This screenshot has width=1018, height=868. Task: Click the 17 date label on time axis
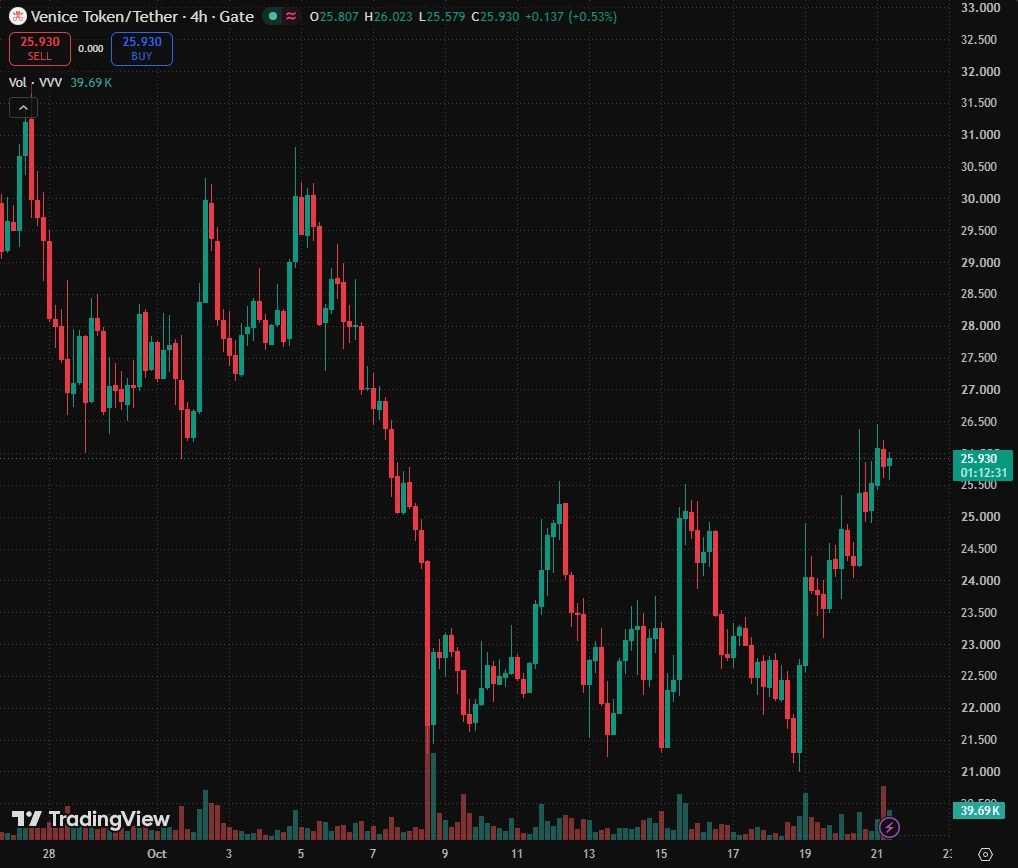733,854
